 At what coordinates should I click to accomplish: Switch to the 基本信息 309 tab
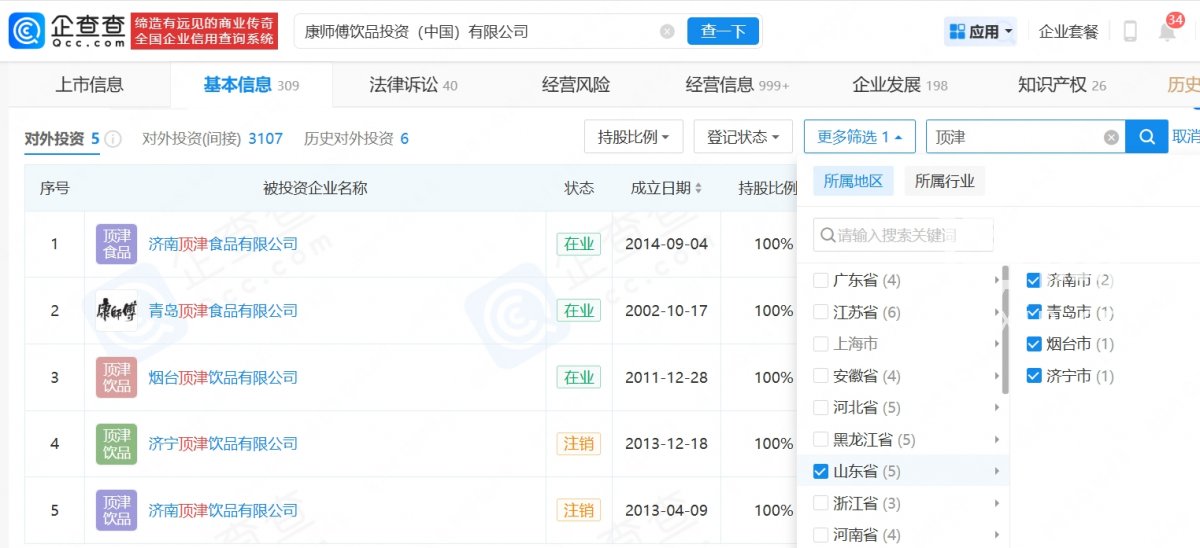[x=251, y=85]
